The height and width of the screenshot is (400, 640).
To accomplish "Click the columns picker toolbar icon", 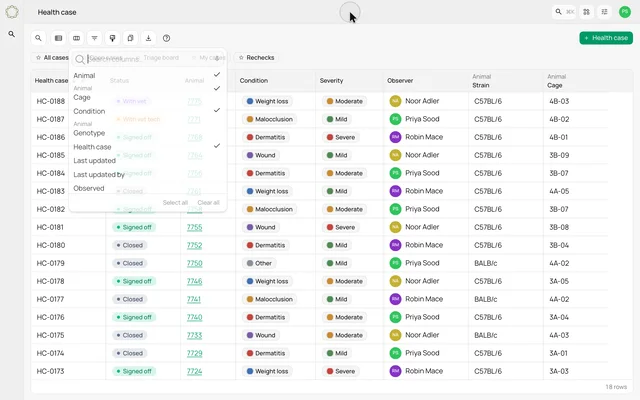I will click(76, 38).
